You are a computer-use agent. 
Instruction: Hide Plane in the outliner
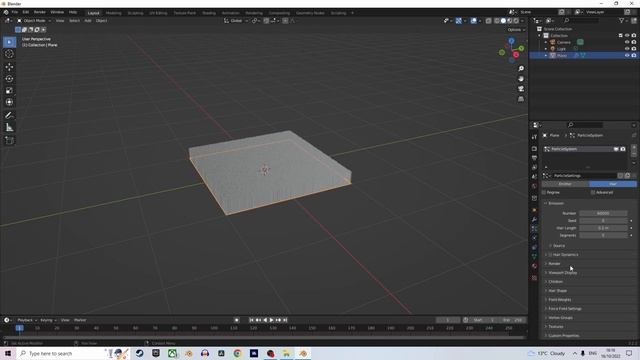pos(627,55)
